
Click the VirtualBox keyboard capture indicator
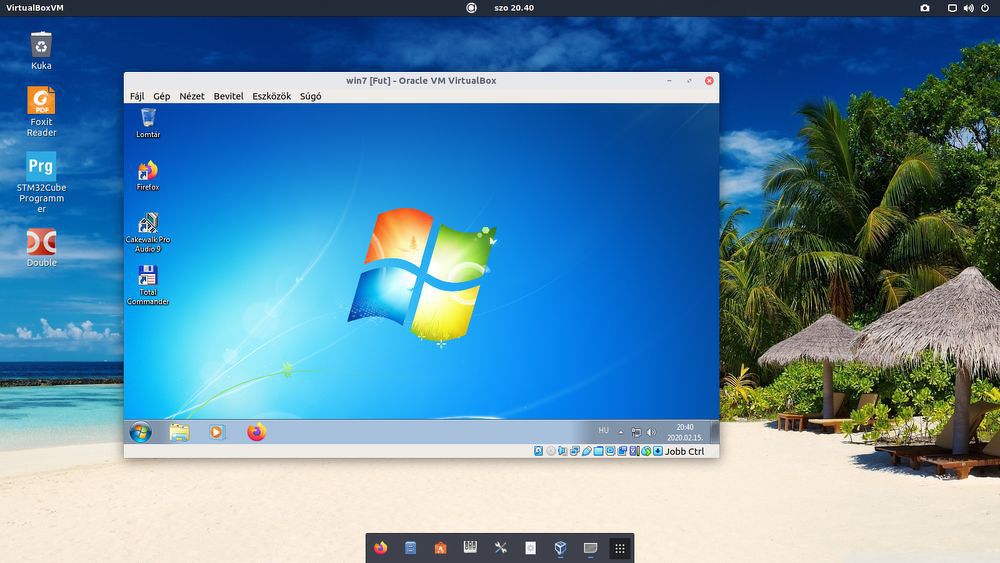tap(658, 451)
